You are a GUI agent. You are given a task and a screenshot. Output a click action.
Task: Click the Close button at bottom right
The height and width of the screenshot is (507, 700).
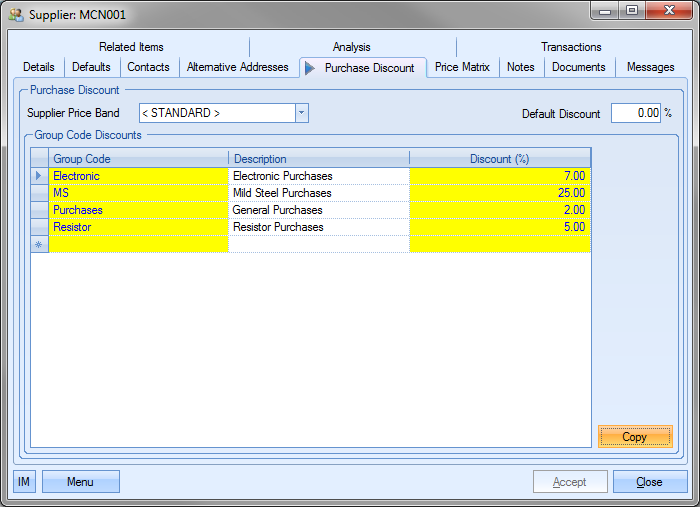tap(649, 482)
